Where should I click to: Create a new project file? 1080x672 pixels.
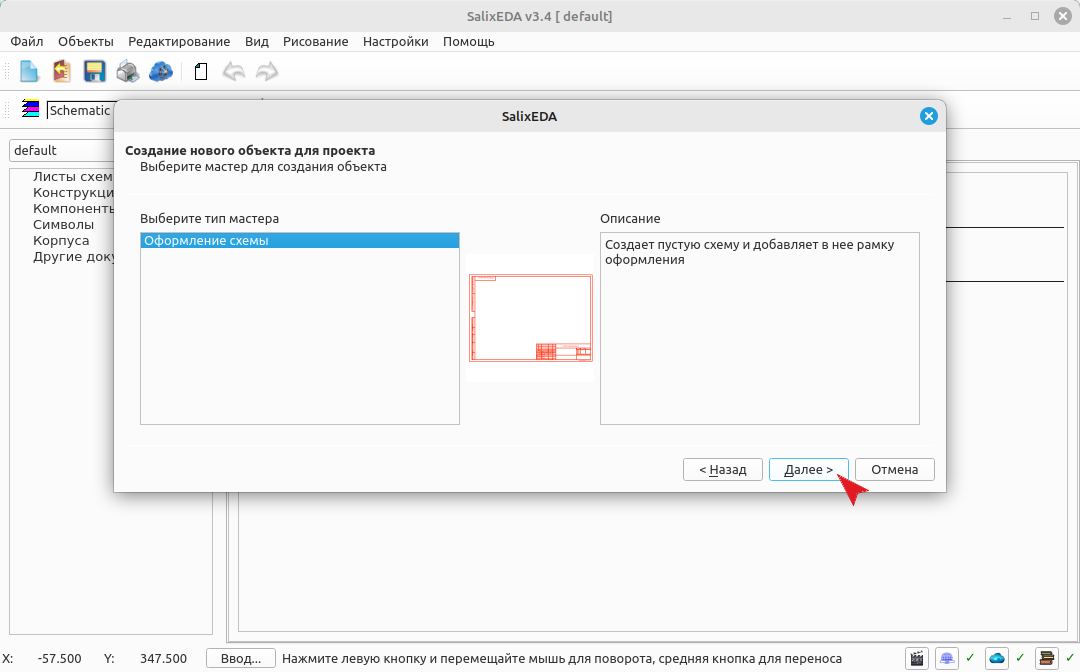pos(29,72)
